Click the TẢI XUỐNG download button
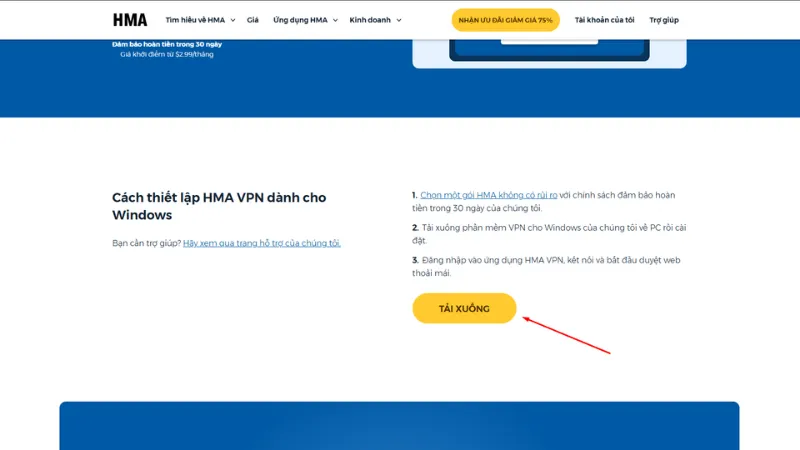 coord(464,308)
